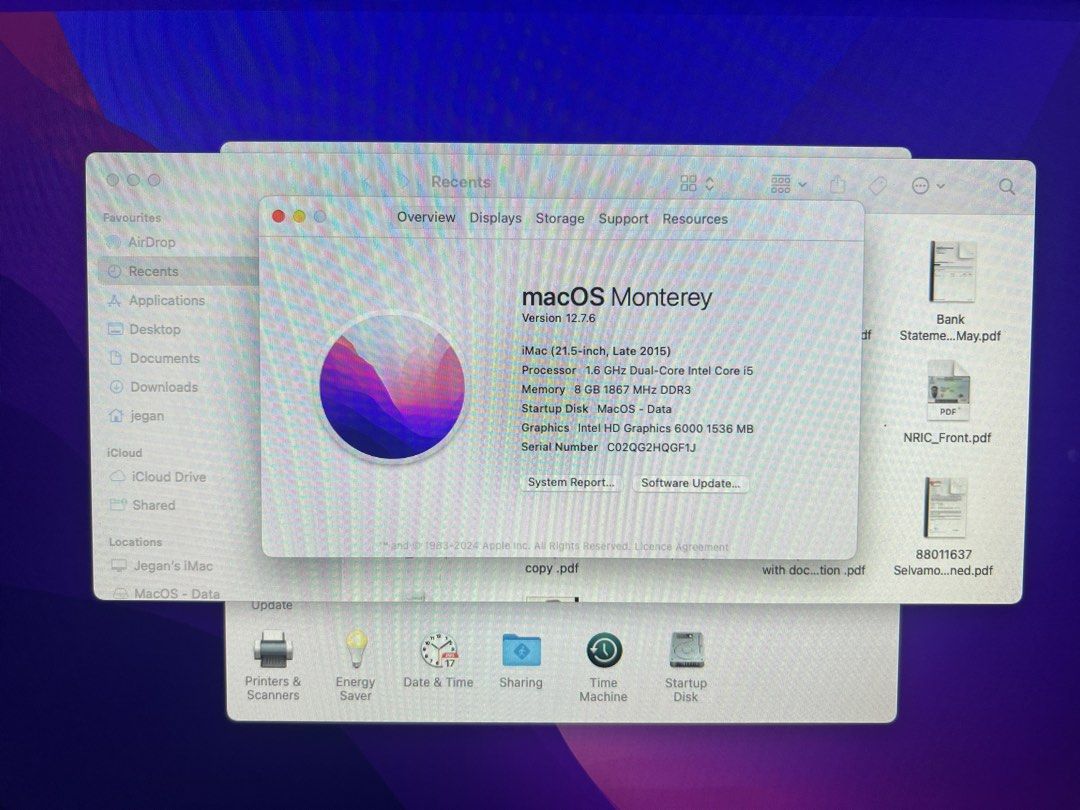The height and width of the screenshot is (810, 1080).
Task: Open Startup Disk preferences
Action: pos(686,667)
